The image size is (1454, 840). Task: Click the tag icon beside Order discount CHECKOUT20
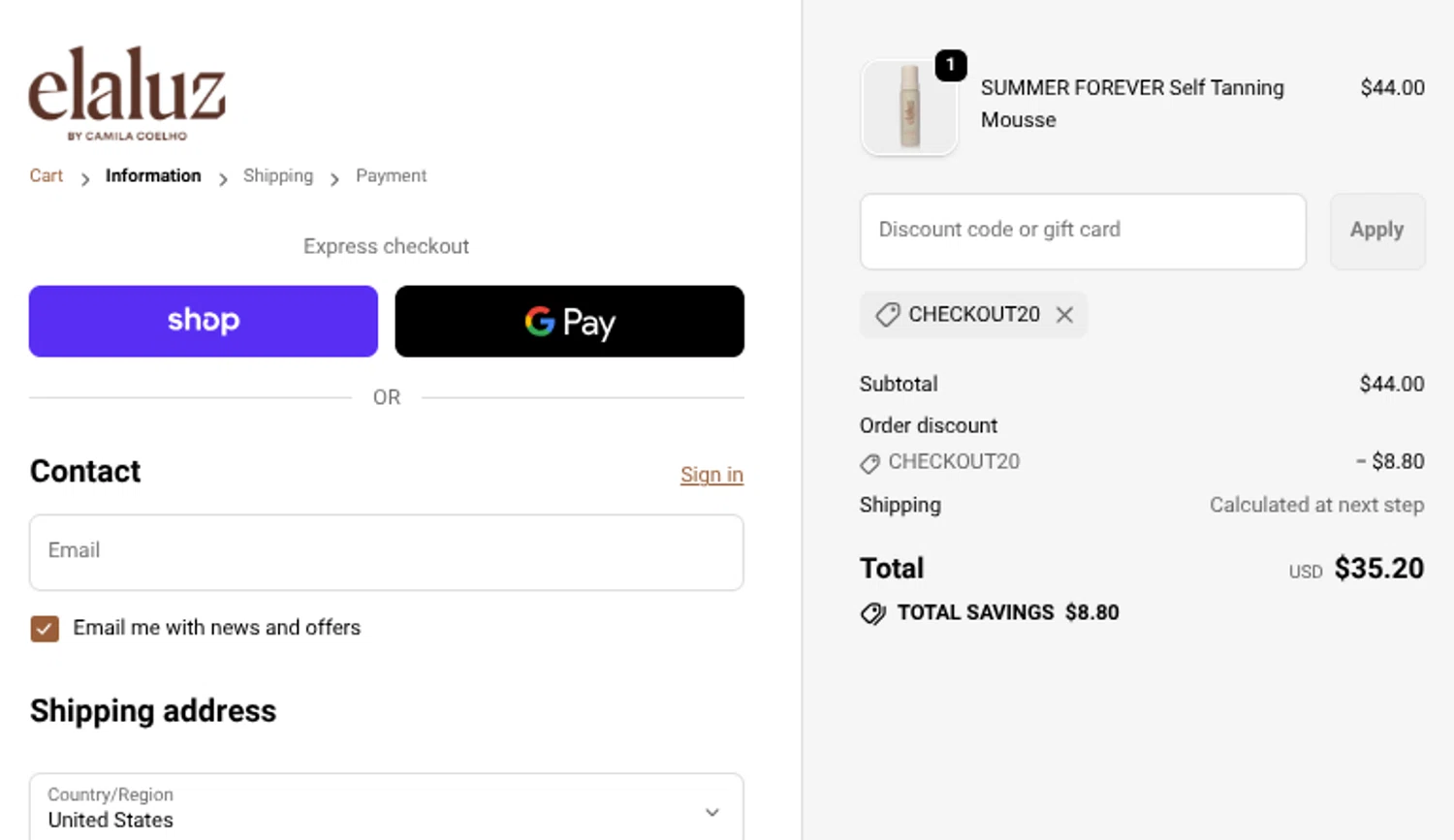tap(869, 463)
